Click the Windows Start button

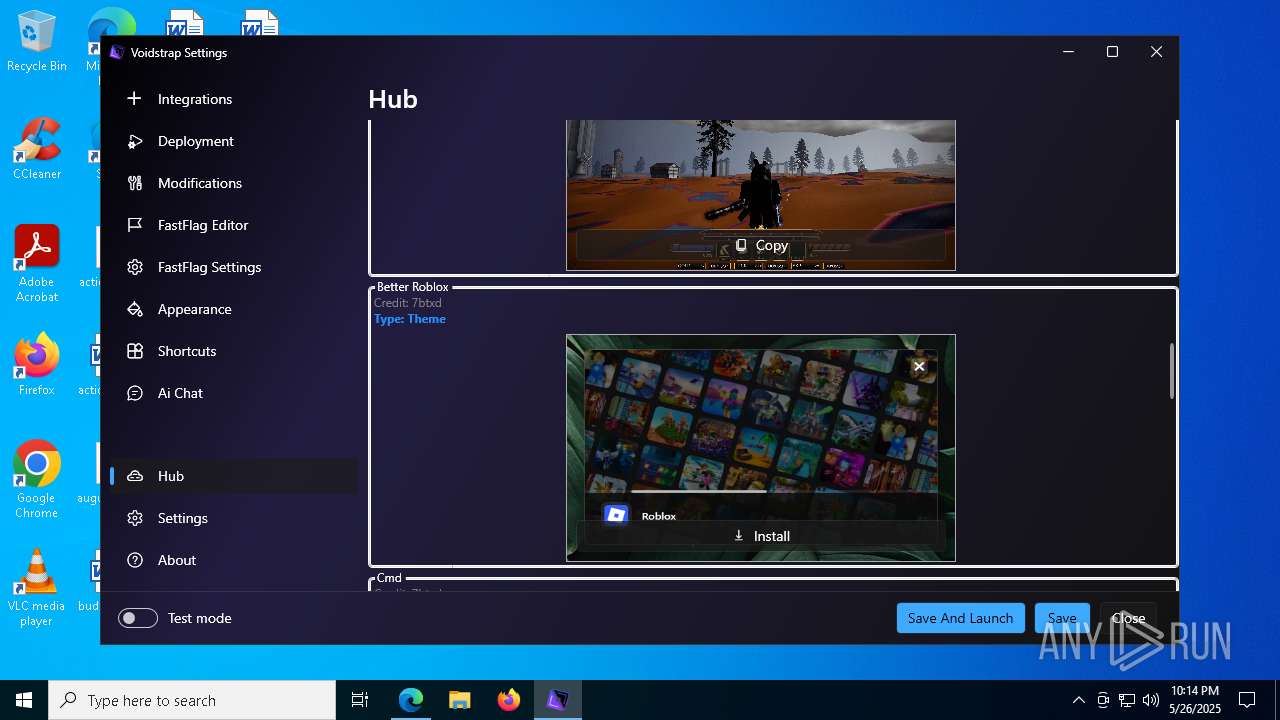(x=24, y=700)
